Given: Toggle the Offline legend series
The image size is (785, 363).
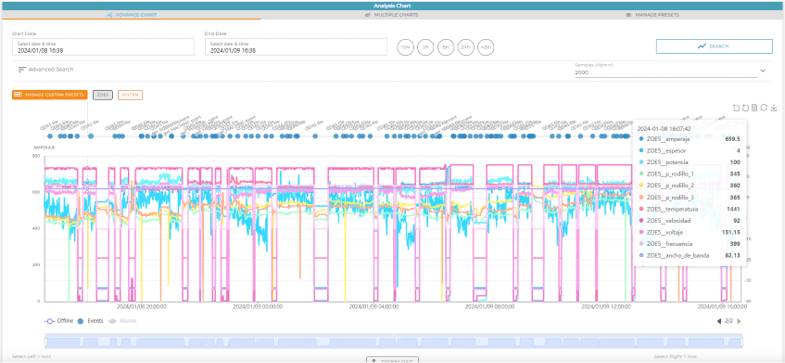Looking at the screenshot, I should coord(59,321).
